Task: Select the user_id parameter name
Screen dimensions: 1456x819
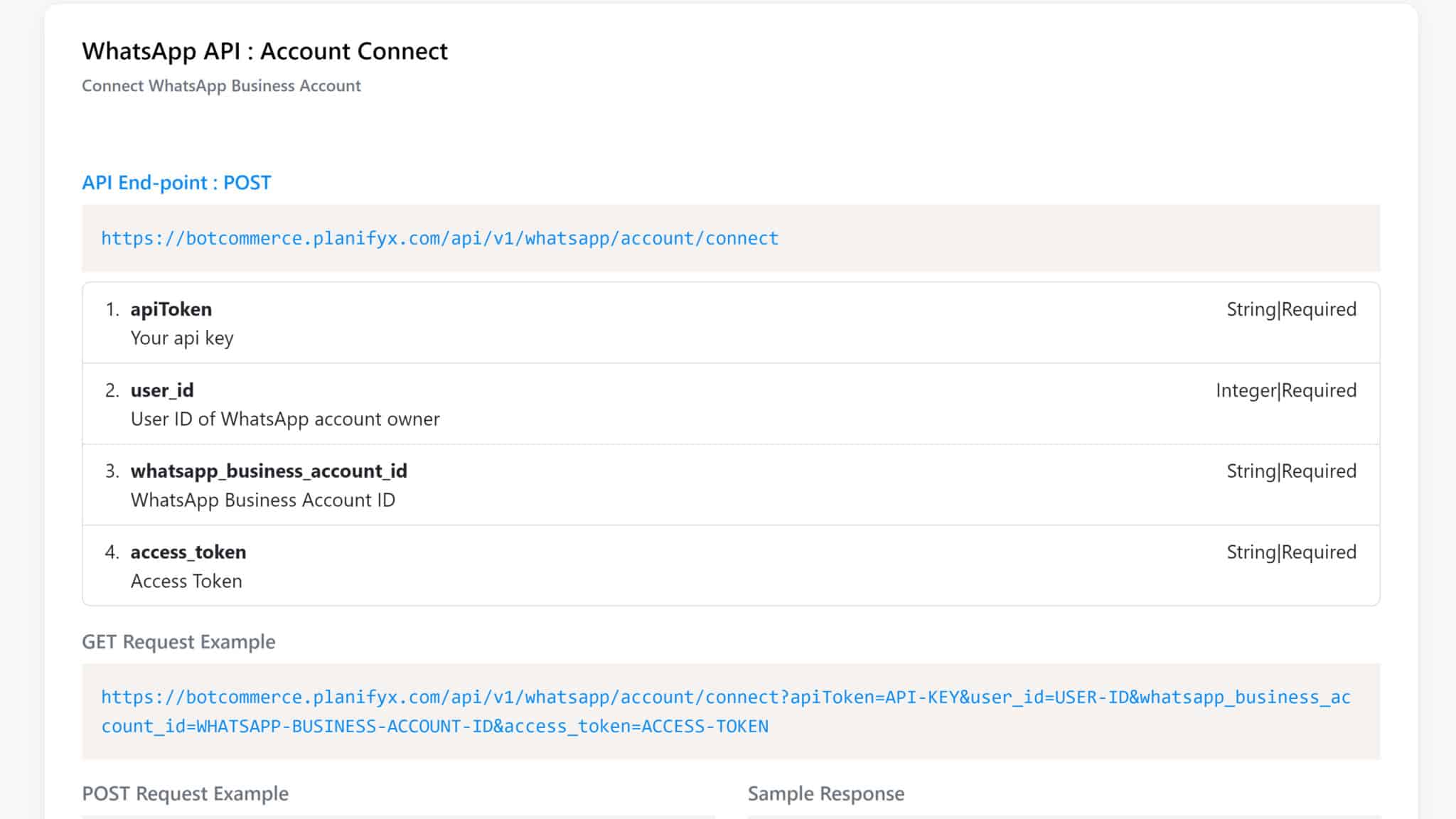Action: (x=162, y=390)
